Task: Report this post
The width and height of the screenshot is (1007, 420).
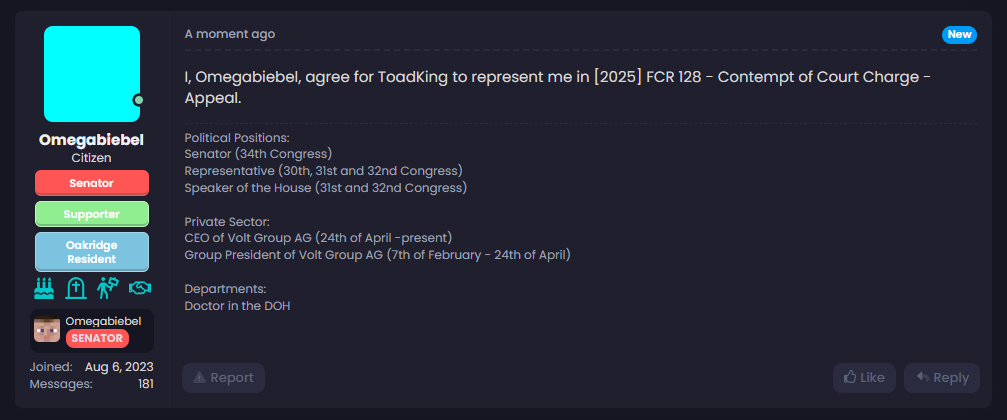Action: [223, 378]
